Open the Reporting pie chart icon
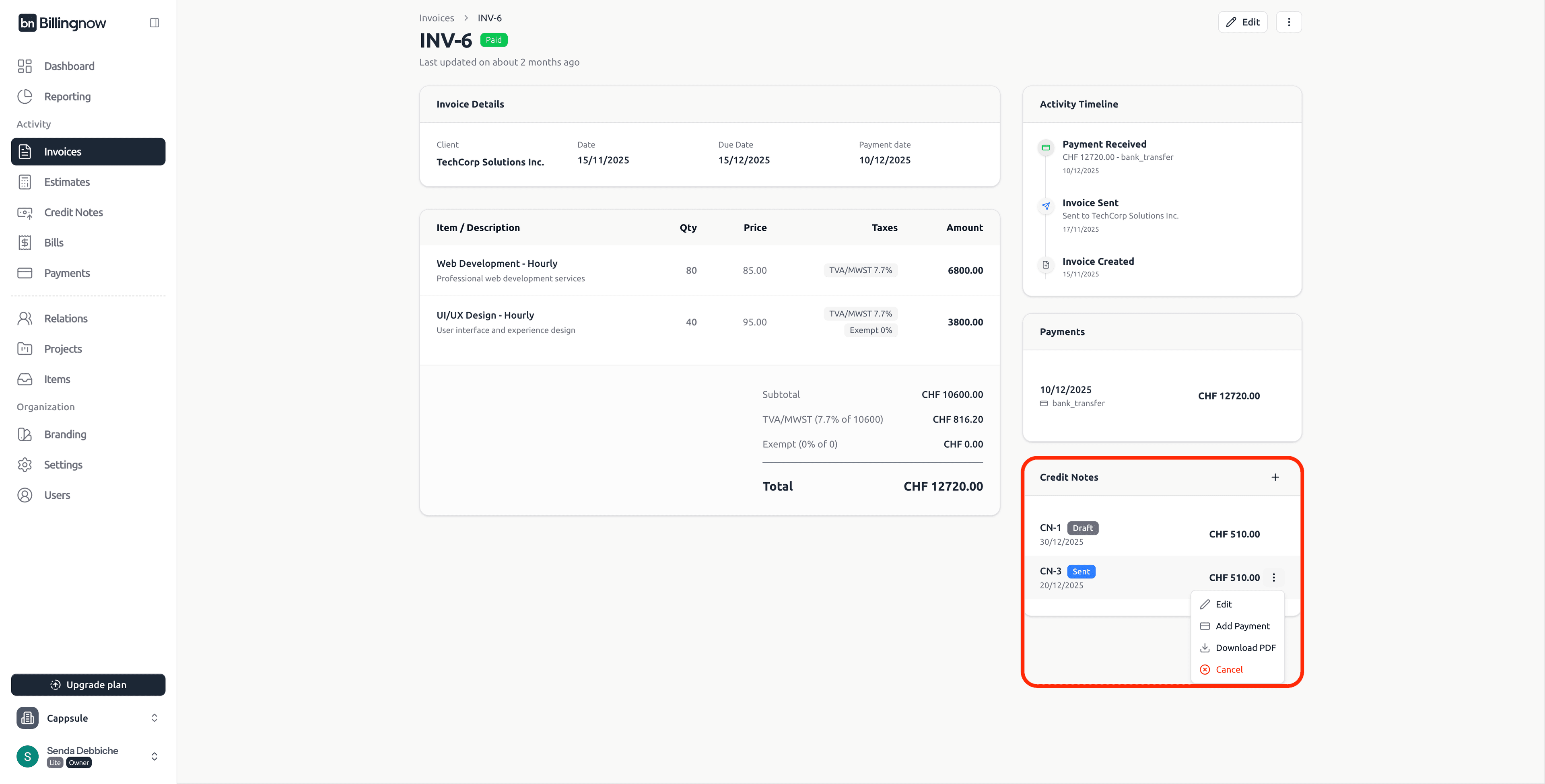Image resolution: width=1545 pixels, height=784 pixels. [25, 96]
